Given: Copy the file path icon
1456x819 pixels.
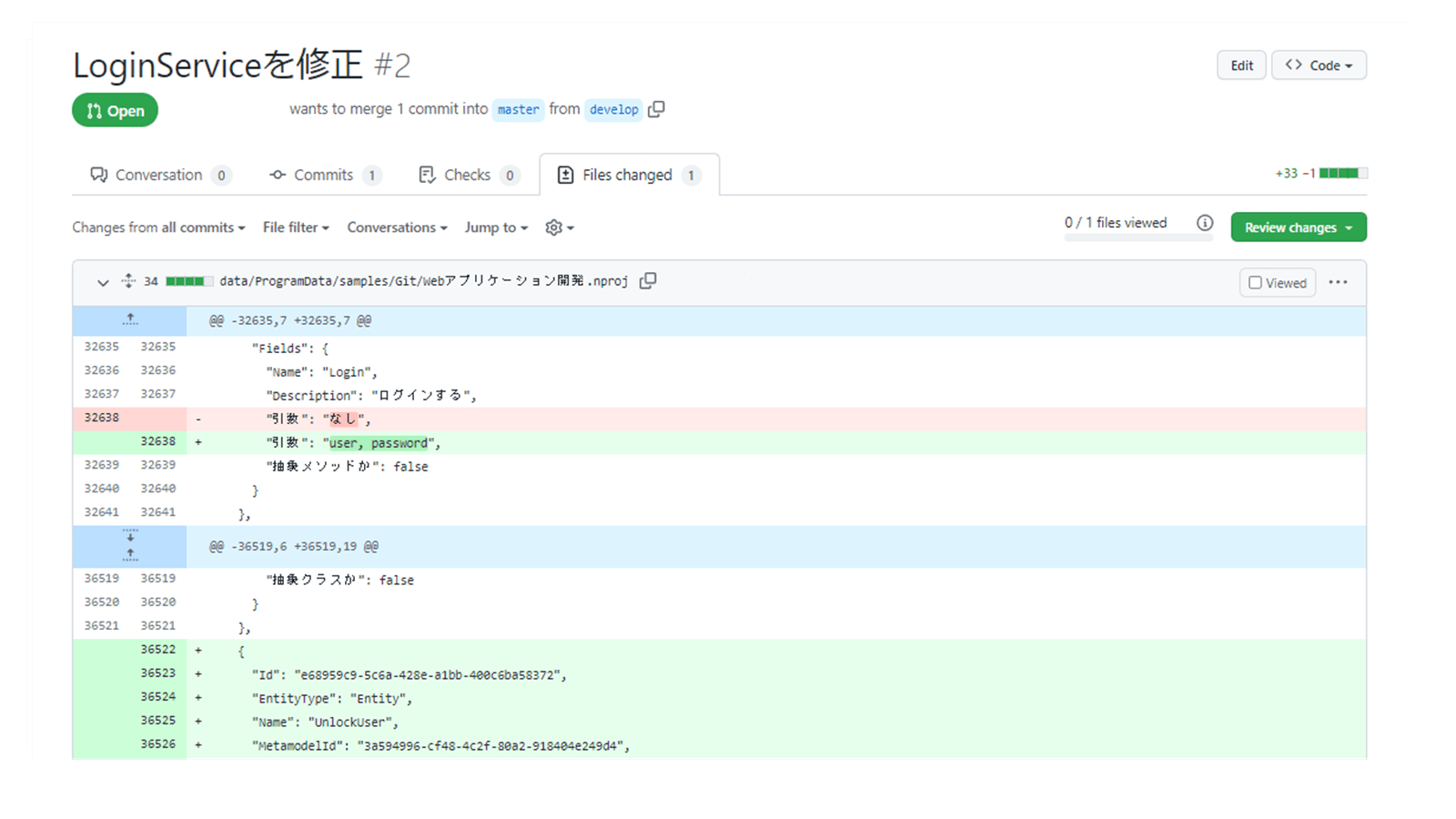Looking at the screenshot, I should pyautogui.click(x=648, y=281).
